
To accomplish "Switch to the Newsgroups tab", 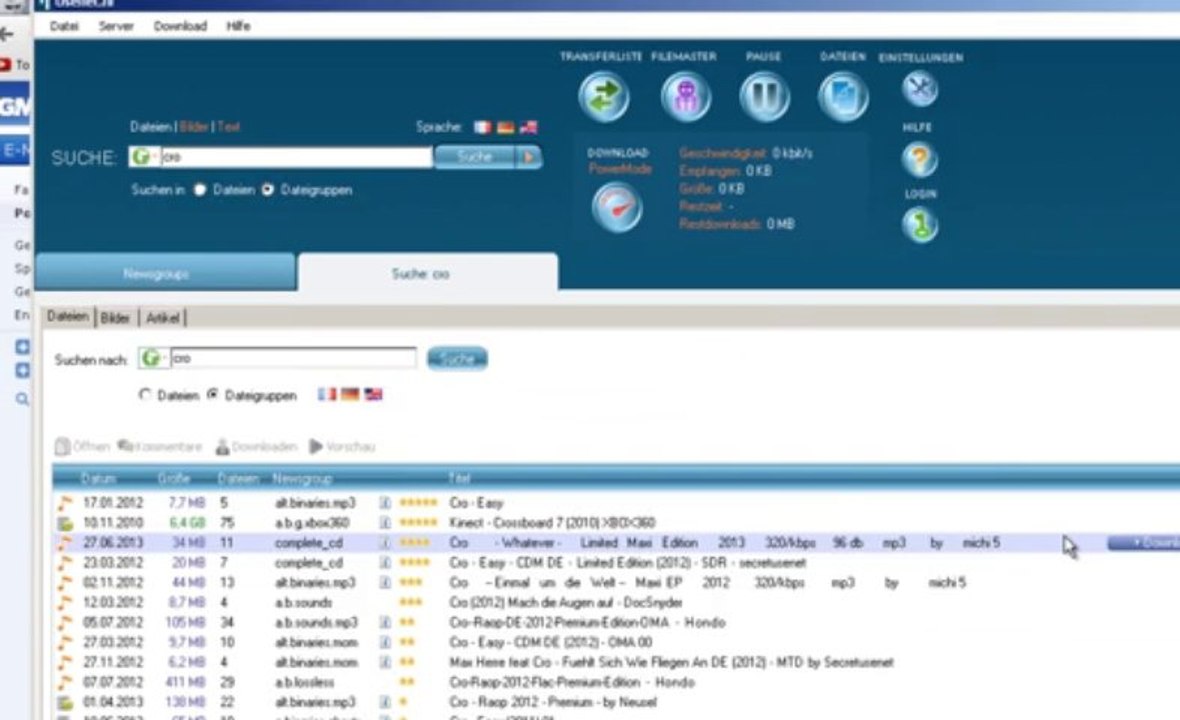I will (x=165, y=272).
